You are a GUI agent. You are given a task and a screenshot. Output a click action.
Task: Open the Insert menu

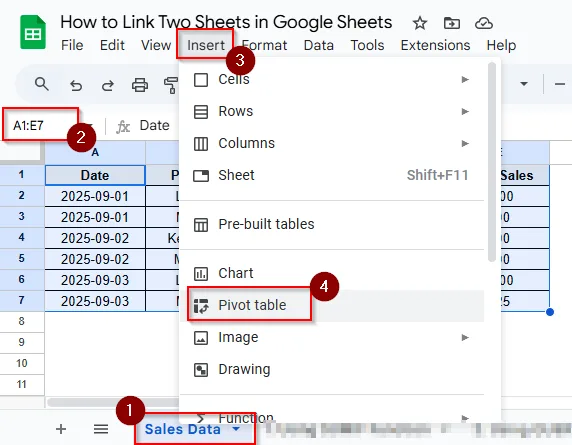point(206,45)
